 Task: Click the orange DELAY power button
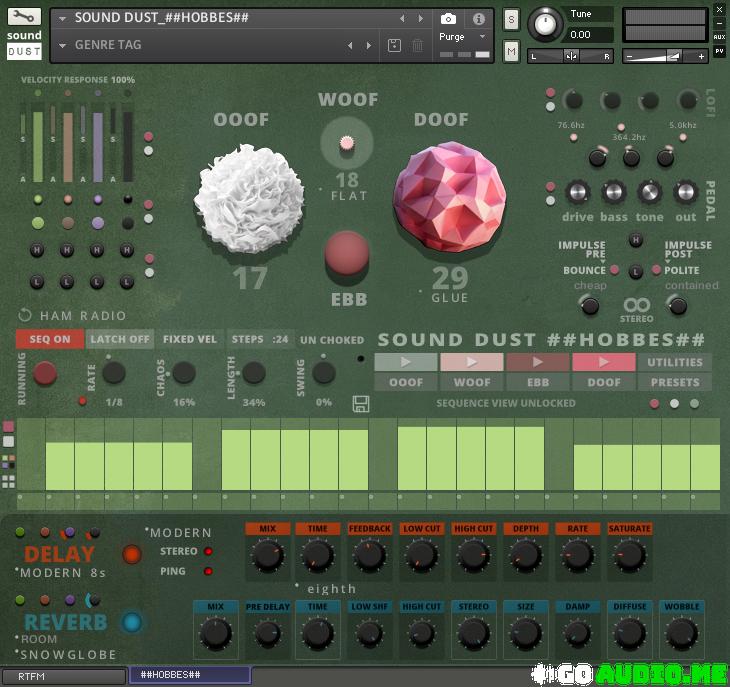point(132,554)
